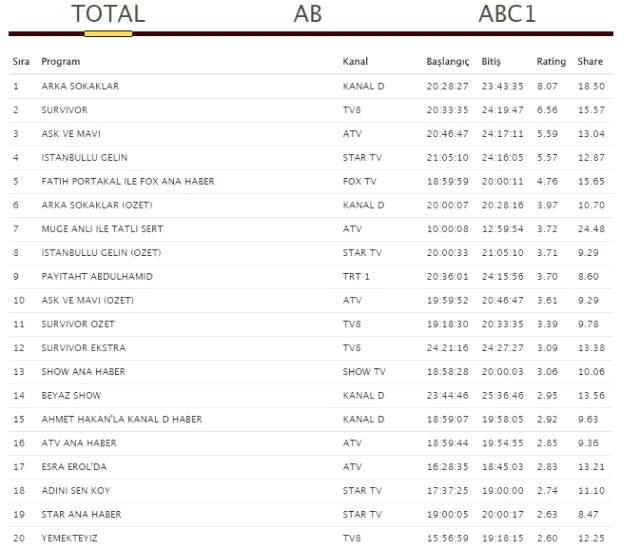This screenshot has height=550, width=640.
Task: Click end time 25:36:46
Action: click(502, 395)
